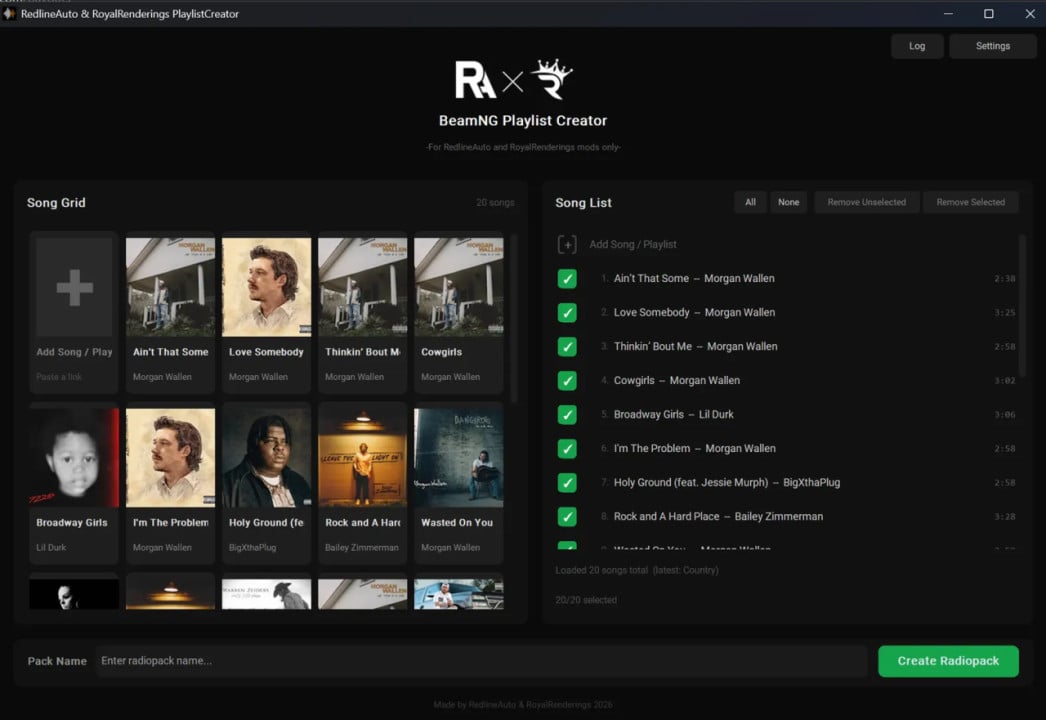Click the Song List heading
The height and width of the screenshot is (720, 1046).
[583, 202]
